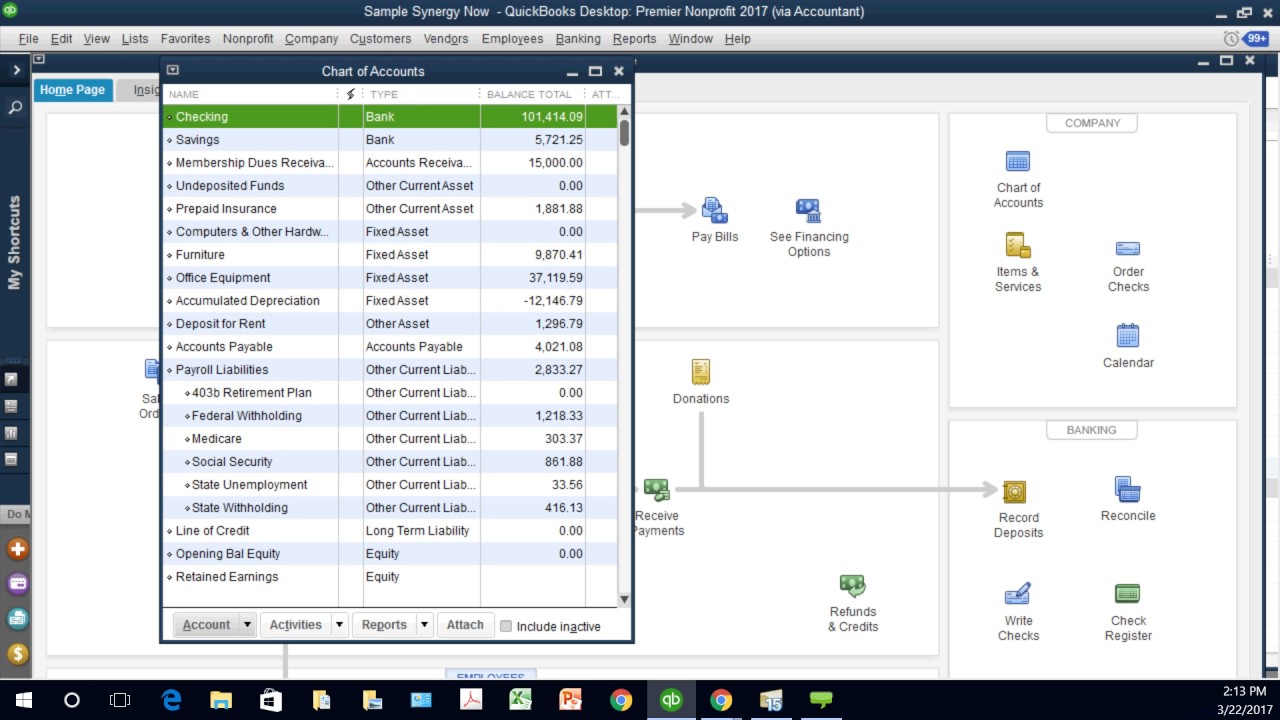The height and width of the screenshot is (720, 1280).
Task: Open the Home window menu arrow at top-left
Action: coord(39,60)
